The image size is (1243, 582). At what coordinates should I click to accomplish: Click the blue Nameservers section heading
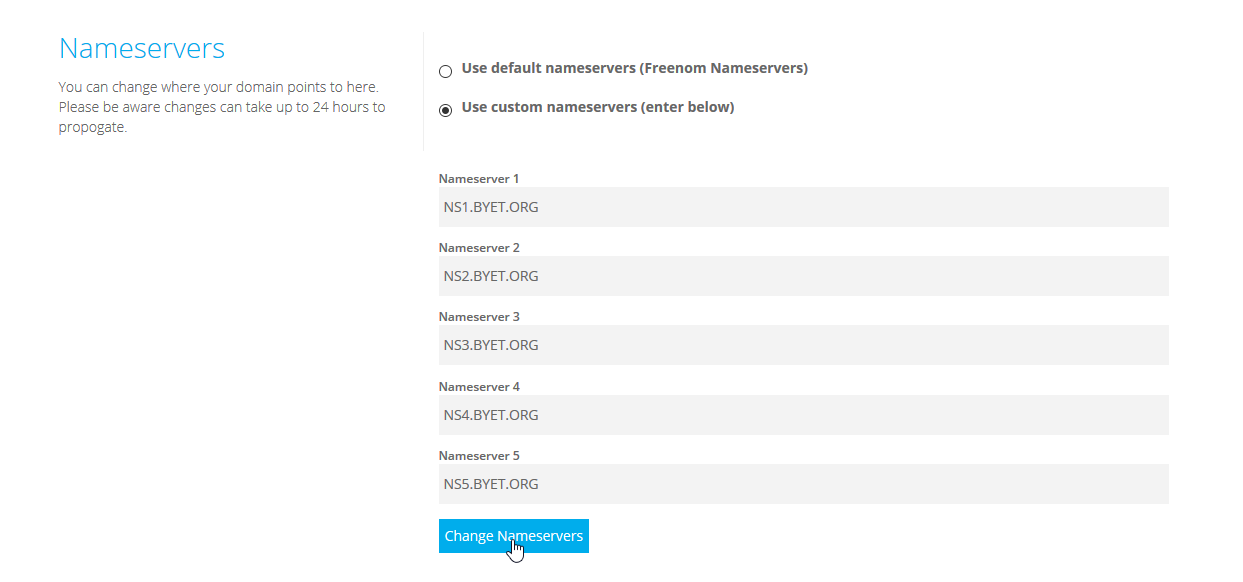(142, 48)
